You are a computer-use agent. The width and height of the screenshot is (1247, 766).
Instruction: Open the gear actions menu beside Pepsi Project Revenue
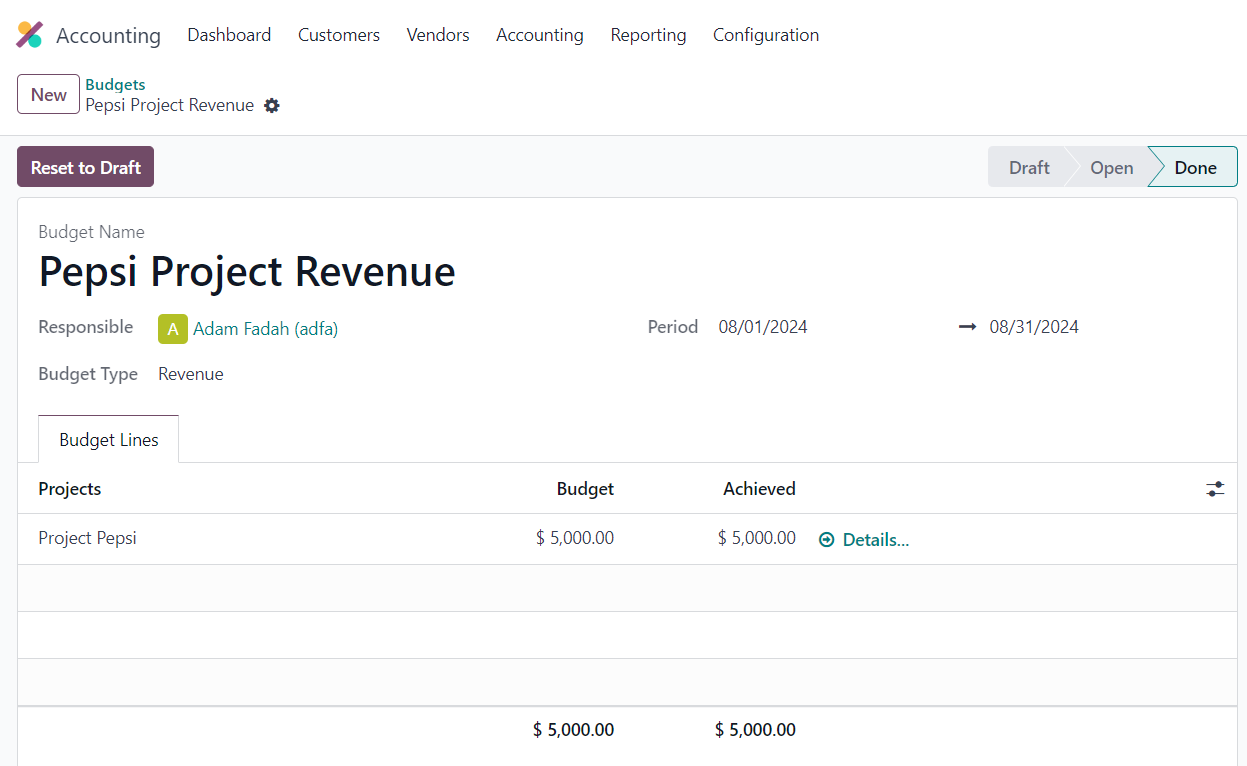(272, 106)
